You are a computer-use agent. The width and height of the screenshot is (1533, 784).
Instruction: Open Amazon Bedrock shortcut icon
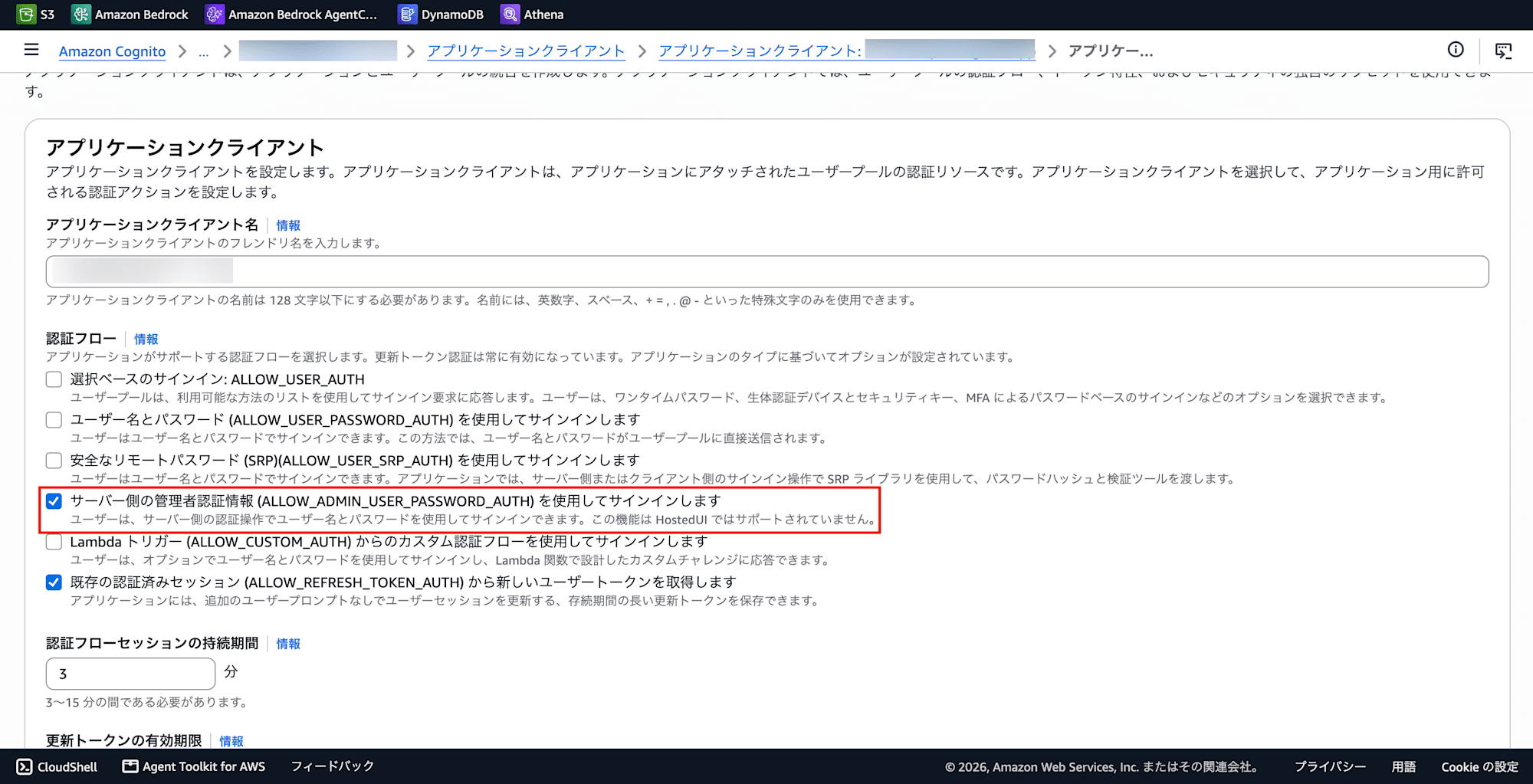coord(80,14)
